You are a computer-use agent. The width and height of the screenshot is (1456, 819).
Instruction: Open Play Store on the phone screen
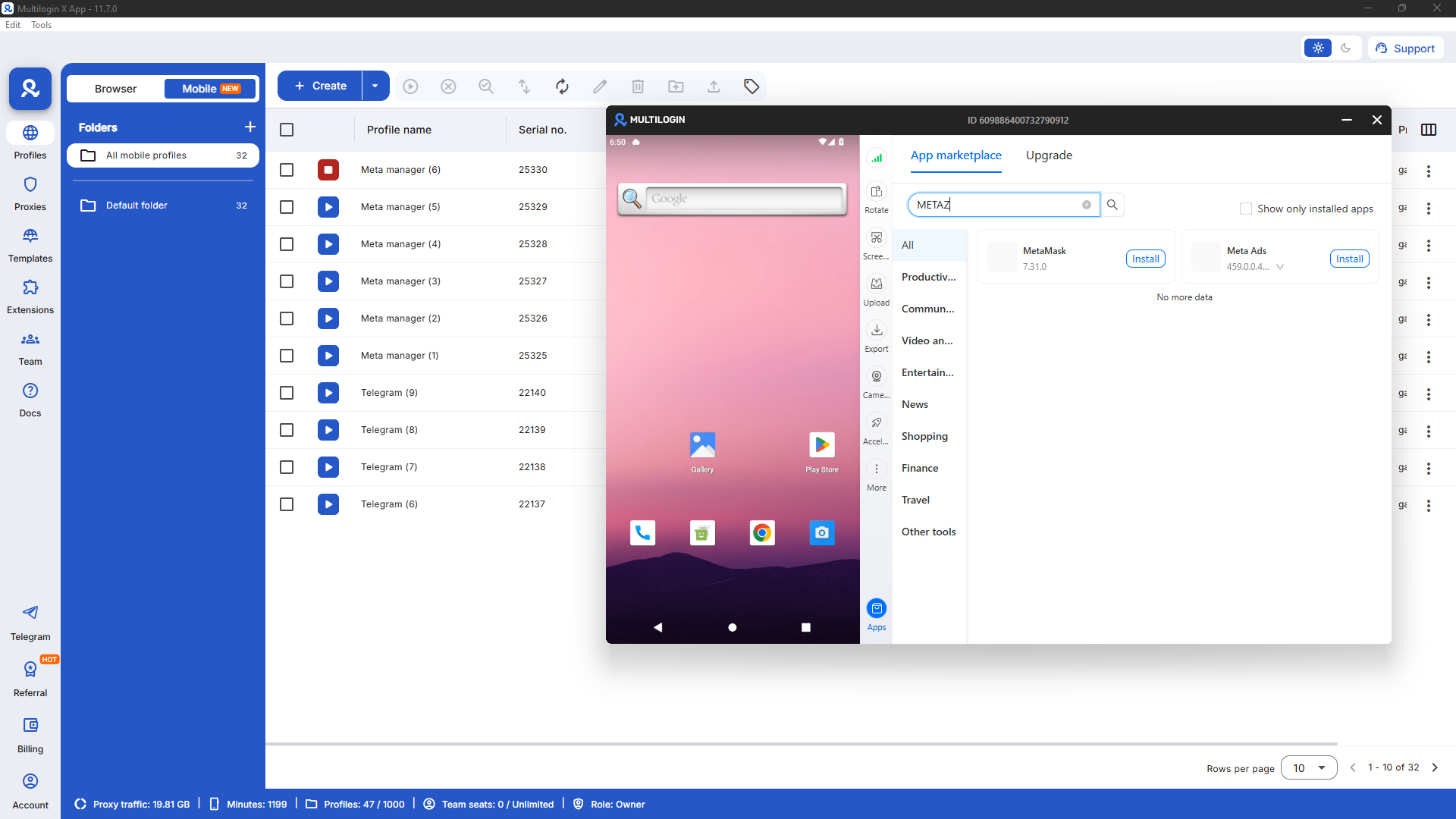(x=822, y=445)
